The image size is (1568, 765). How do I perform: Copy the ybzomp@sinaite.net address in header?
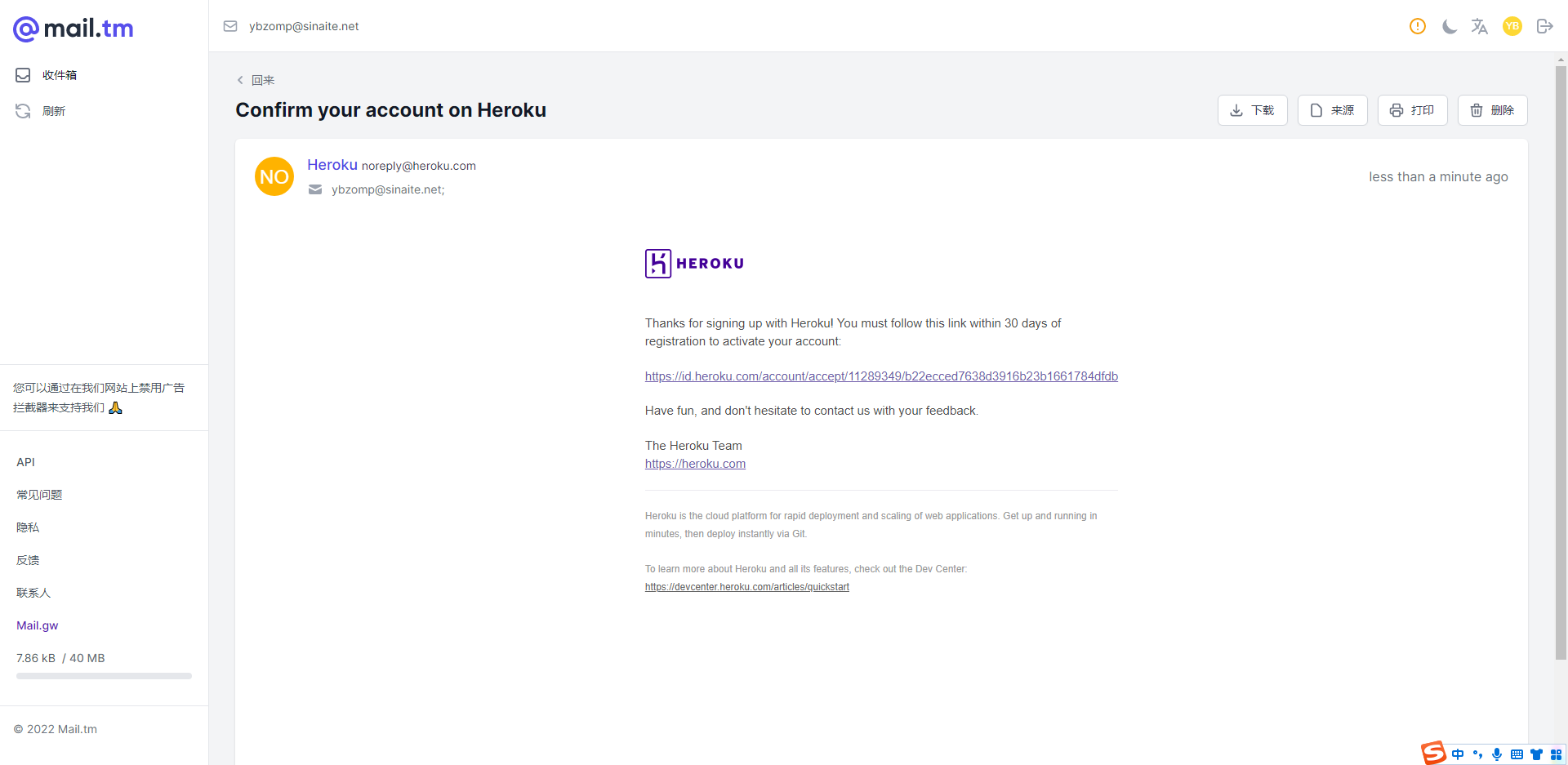coord(304,26)
